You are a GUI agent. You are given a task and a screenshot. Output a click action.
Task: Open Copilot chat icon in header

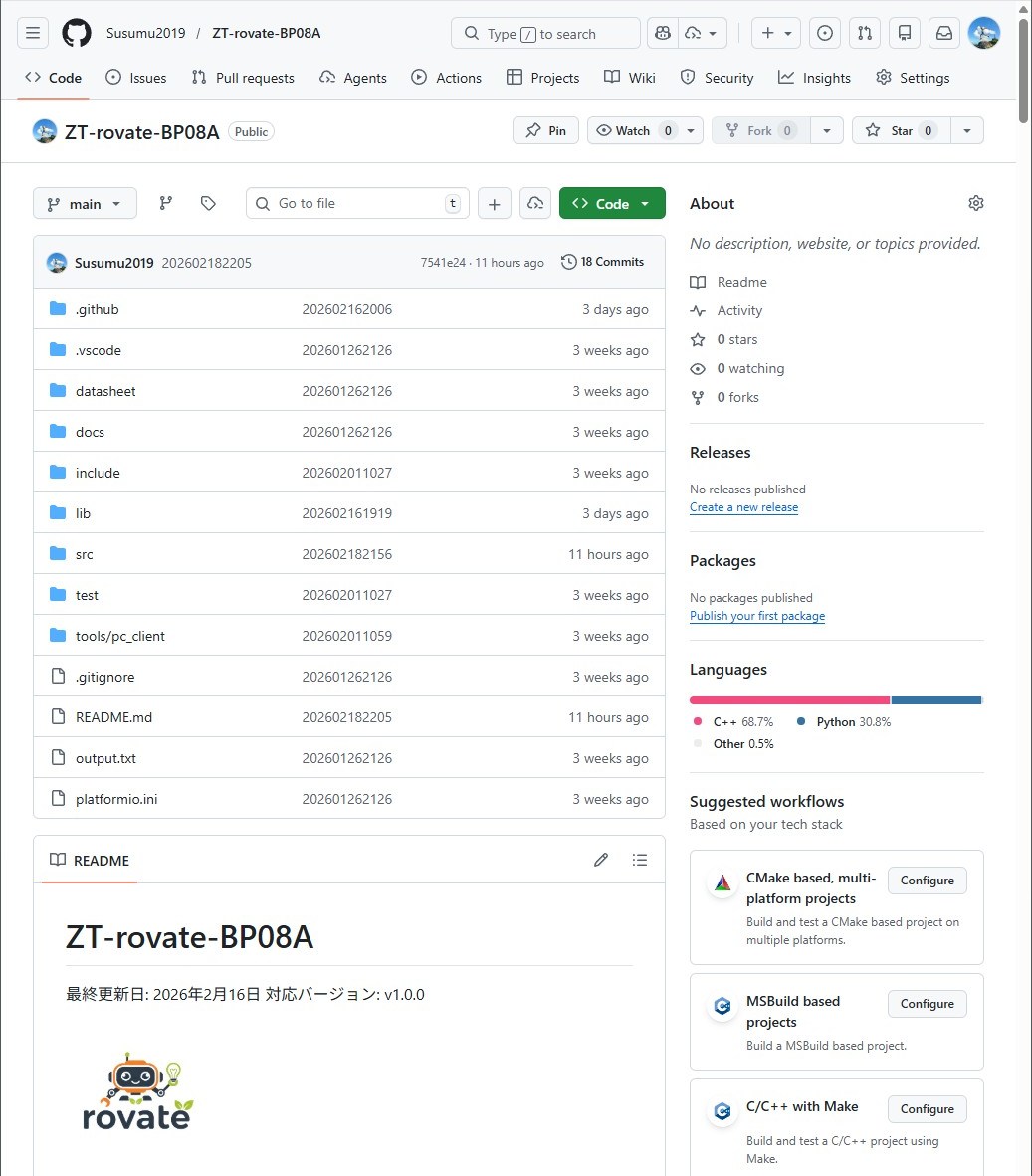(663, 33)
